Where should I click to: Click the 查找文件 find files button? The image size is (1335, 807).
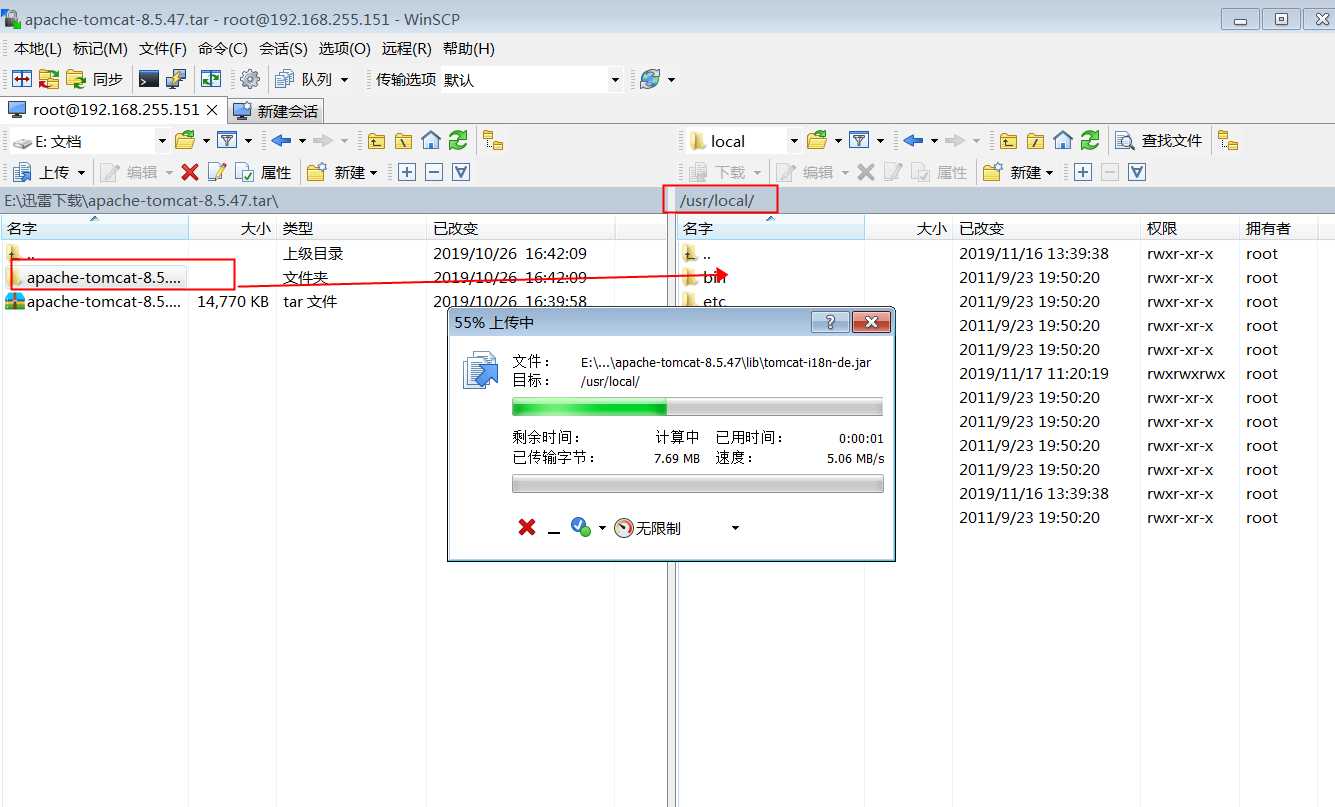pos(1160,141)
